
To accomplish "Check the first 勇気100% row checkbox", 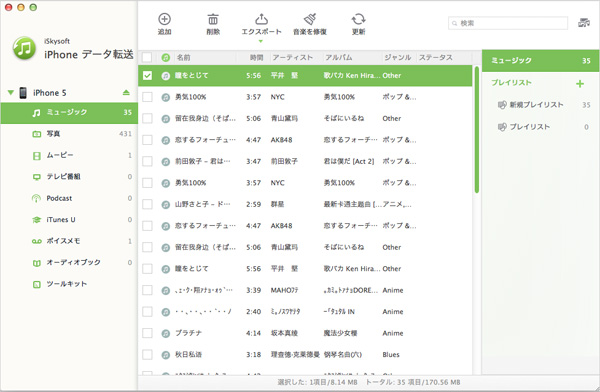I will 147,97.
